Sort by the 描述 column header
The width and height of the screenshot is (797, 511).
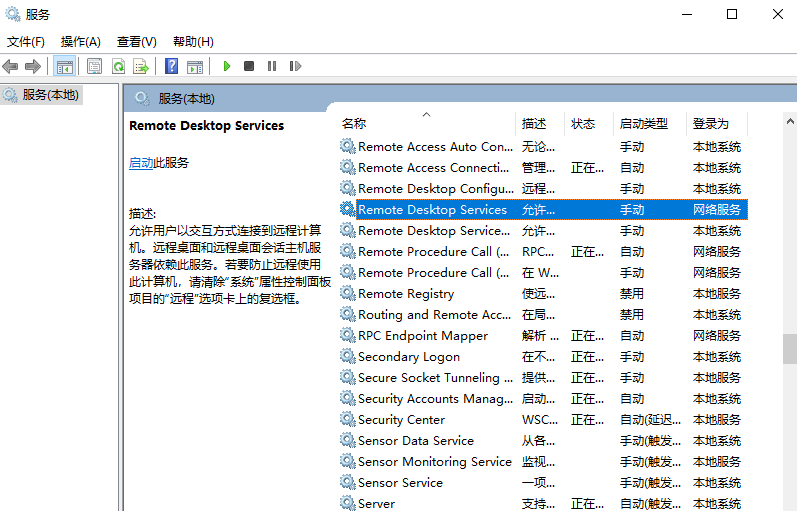coord(540,124)
